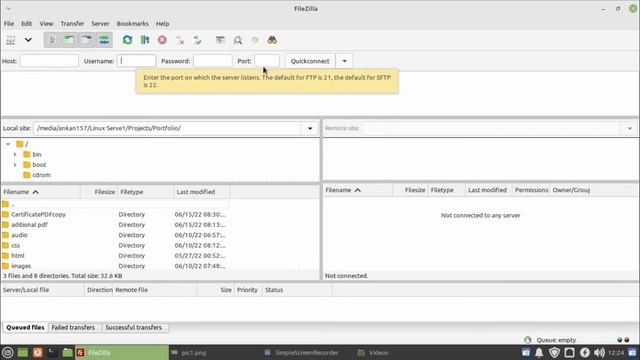Open the Bookmarks menu
Viewport: 640px width, 360px height.
click(x=133, y=24)
